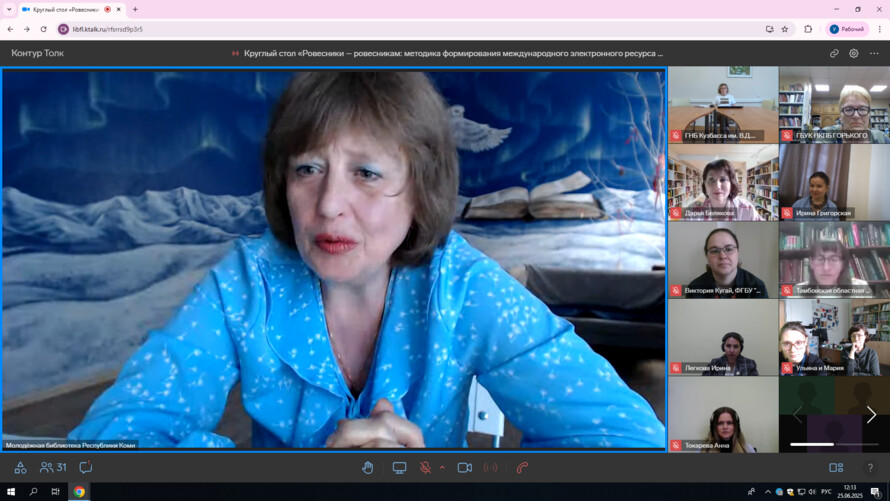Open the three-dot more options menu
890x501 pixels.
[874, 53]
